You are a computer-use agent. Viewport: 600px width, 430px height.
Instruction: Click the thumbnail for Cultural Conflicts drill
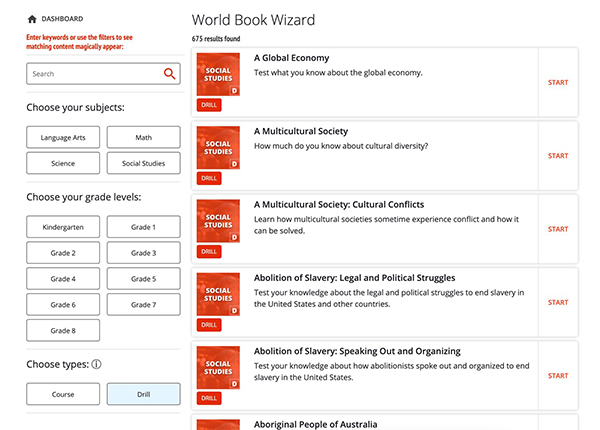coord(218,221)
